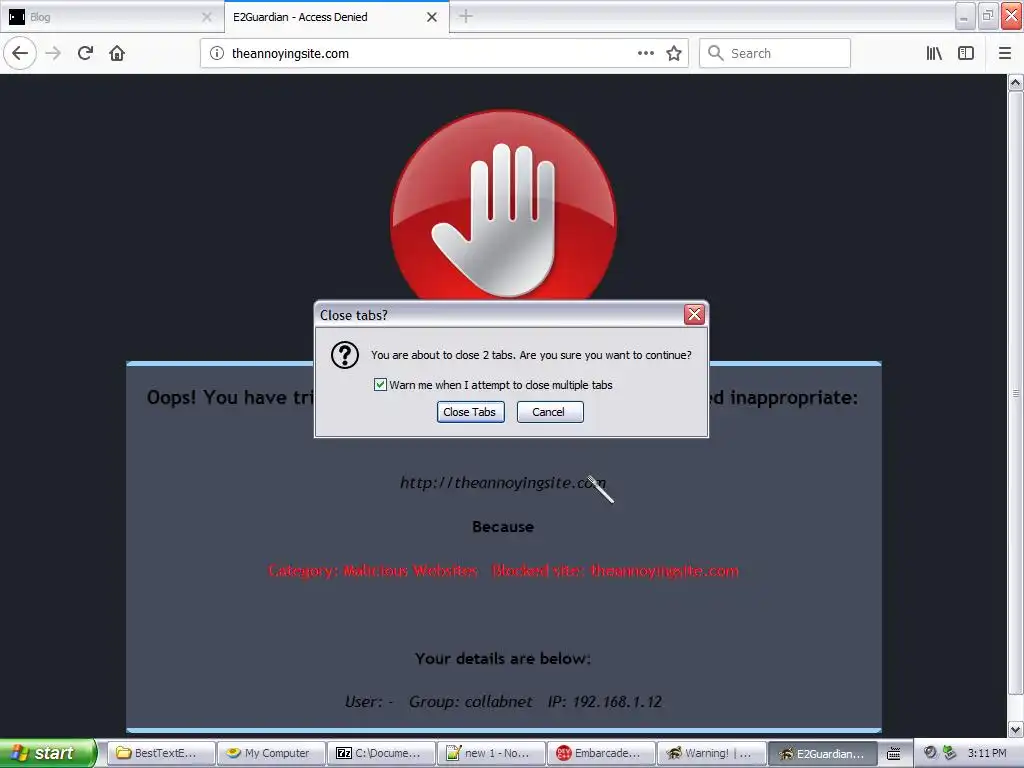
Task: Open the Library icon
Action: pyautogui.click(x=934, y=53)
